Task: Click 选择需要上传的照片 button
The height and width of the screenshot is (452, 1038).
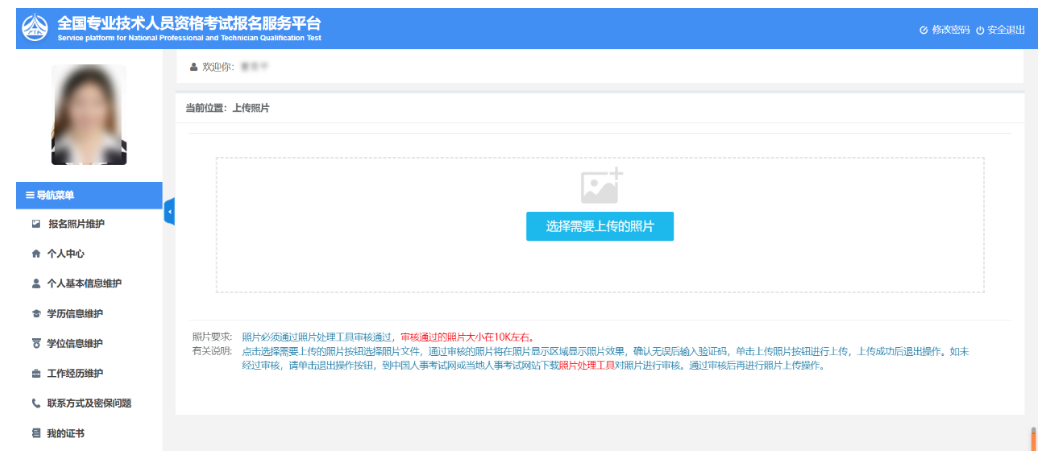Action: [600, 226]
